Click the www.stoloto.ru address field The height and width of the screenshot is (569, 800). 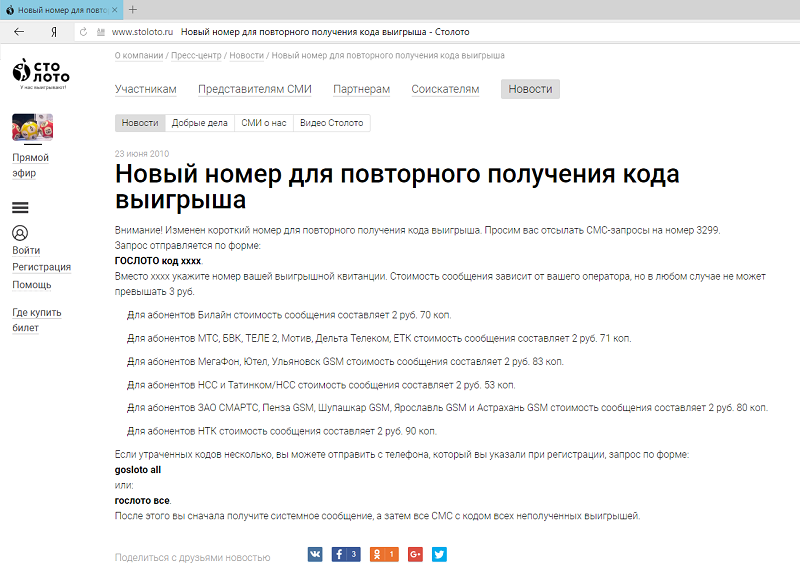[x=142, y=32]
